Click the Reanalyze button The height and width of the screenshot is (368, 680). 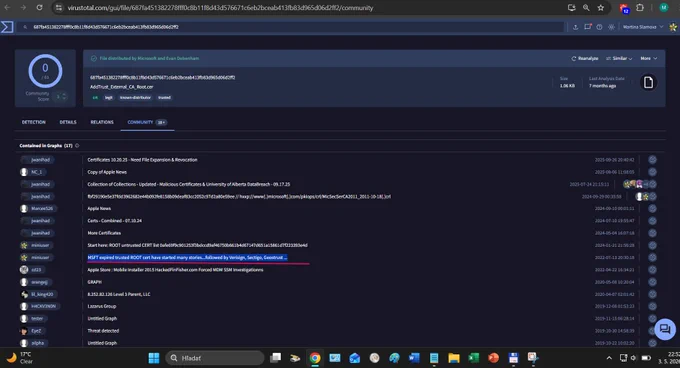(x=585, y=59)
